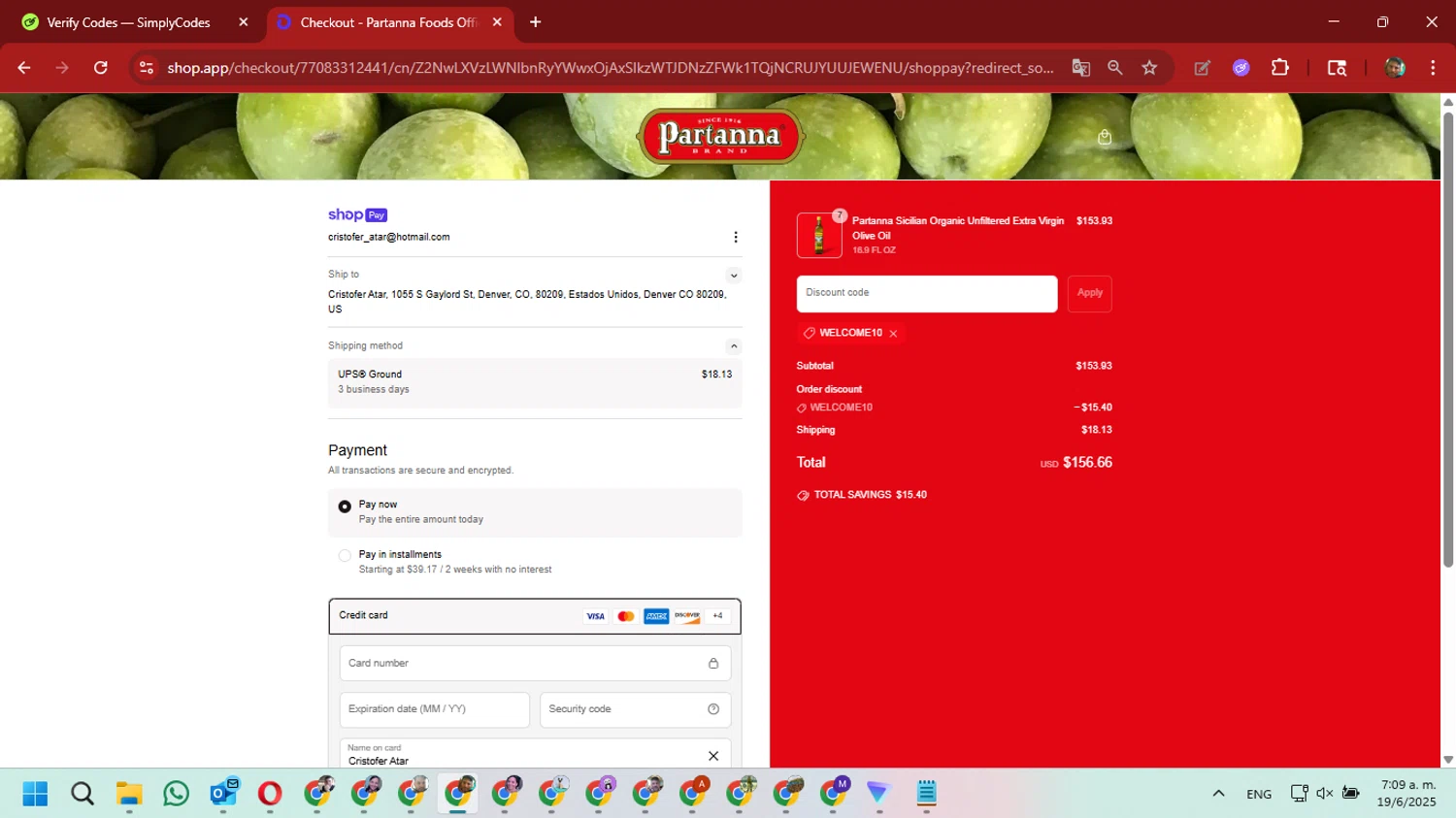Open File Explorer from the taskbar
Screen dimensions: 1456x818
[129, 794]
